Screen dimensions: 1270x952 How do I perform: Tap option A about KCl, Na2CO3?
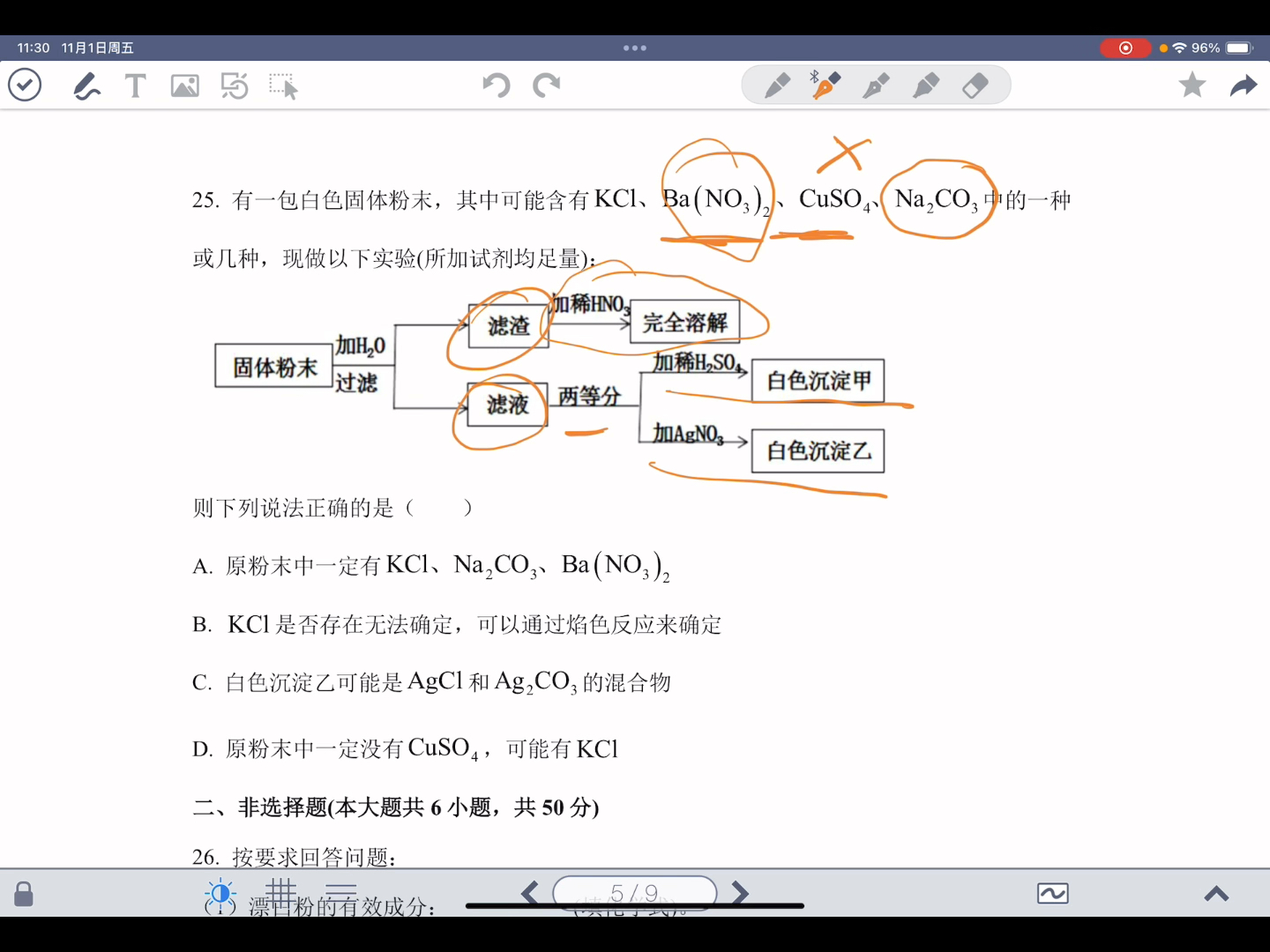pos(431,565)
